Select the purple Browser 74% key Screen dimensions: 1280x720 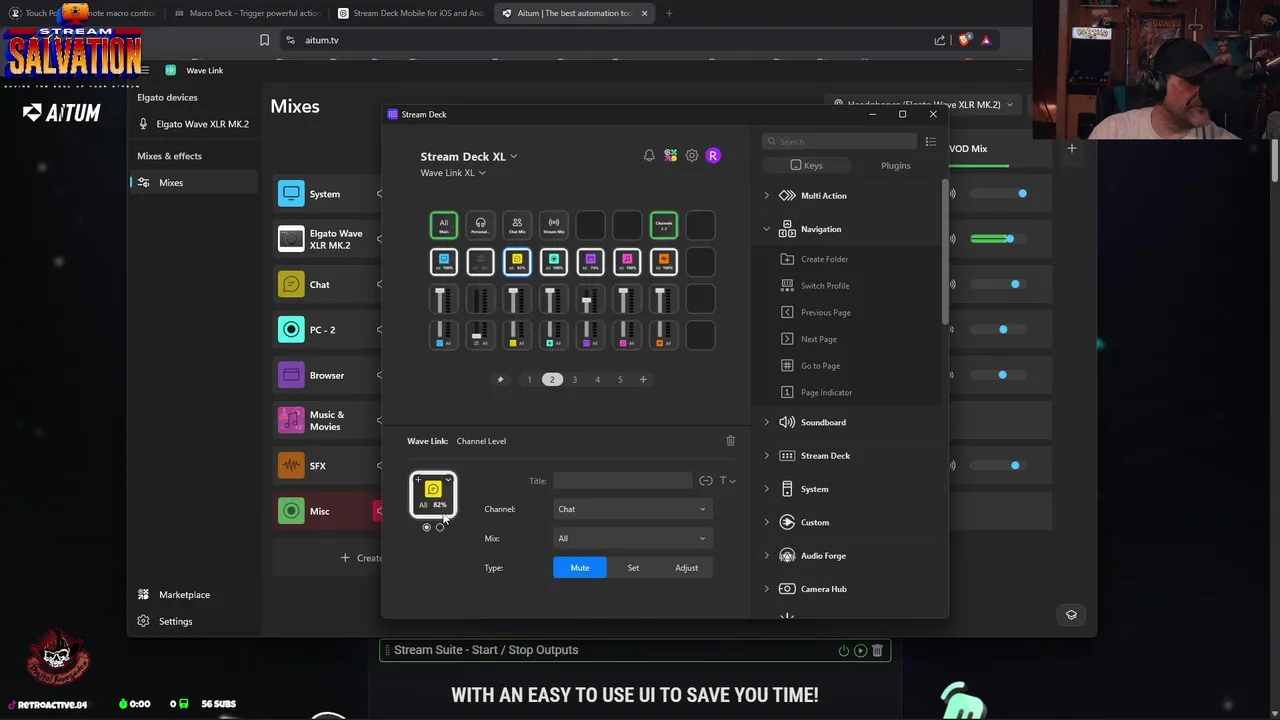coord(590,262)
